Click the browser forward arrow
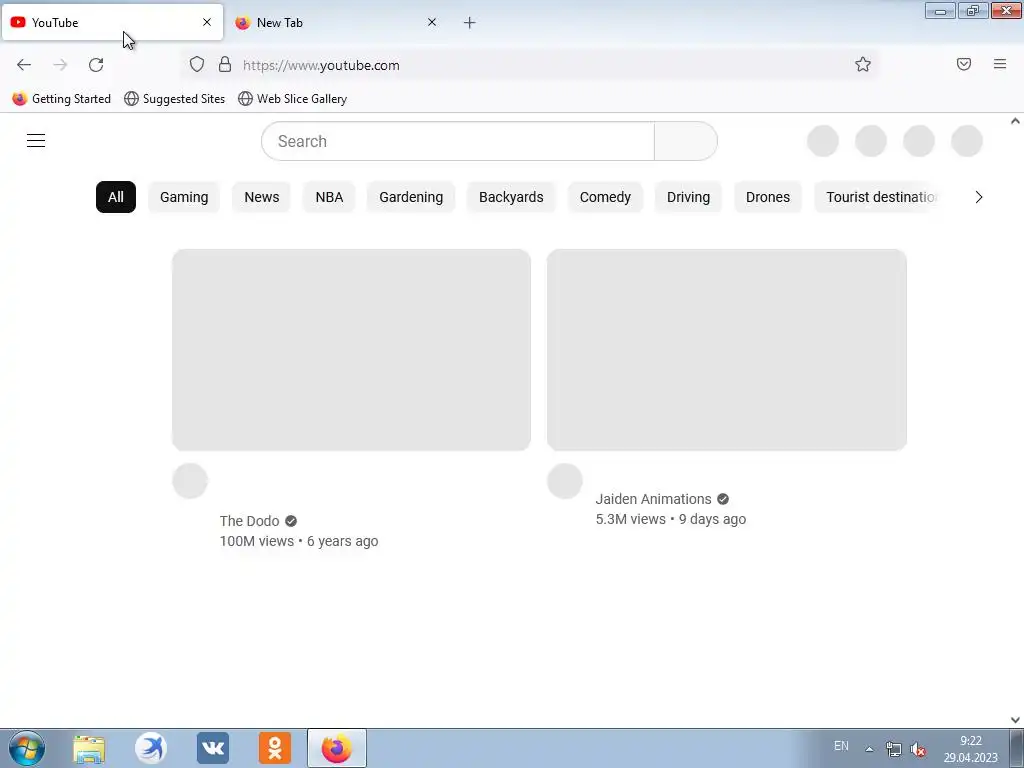The height and width of the screenshot is (768, 1024). tap(60, 65)
